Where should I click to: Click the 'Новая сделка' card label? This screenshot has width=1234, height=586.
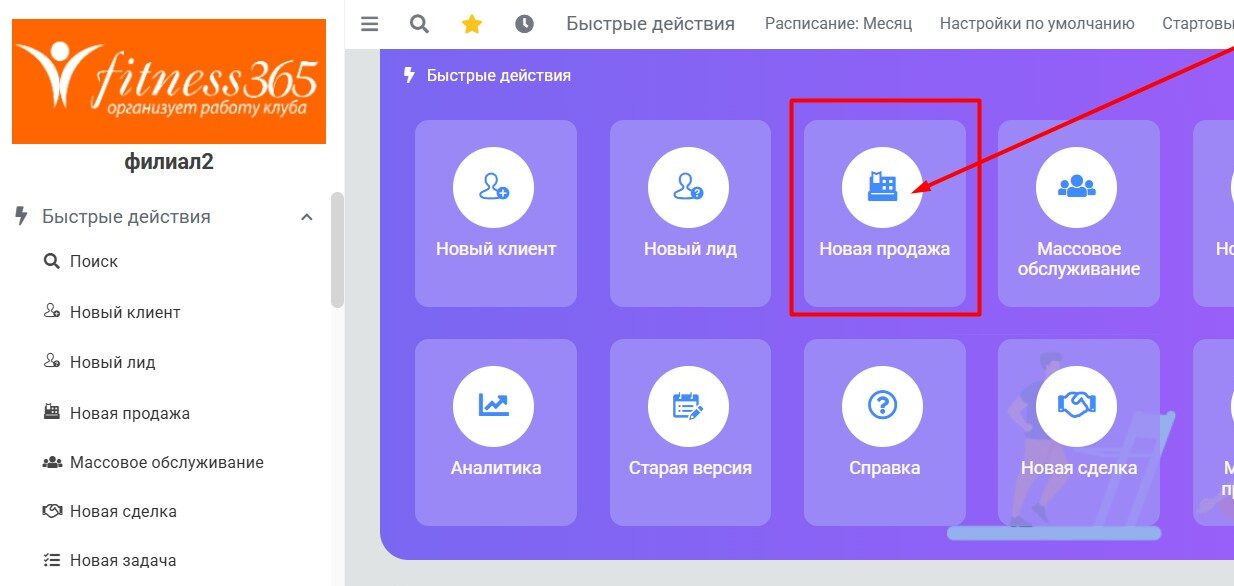[x=1079, y=468]
